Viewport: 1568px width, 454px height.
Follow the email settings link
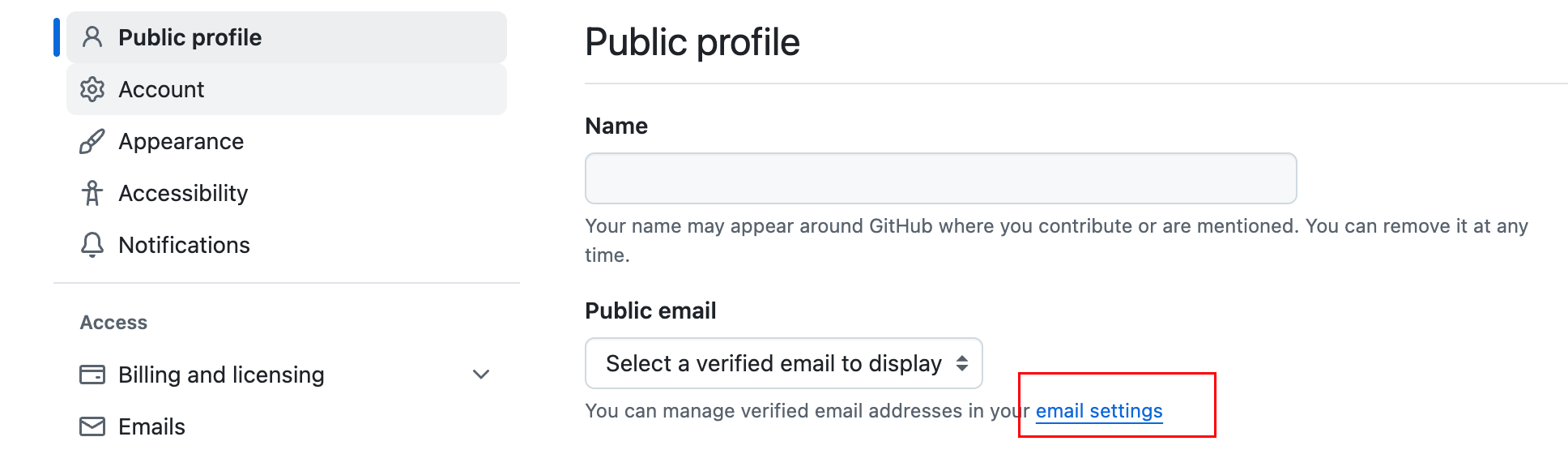(1099, 411)
